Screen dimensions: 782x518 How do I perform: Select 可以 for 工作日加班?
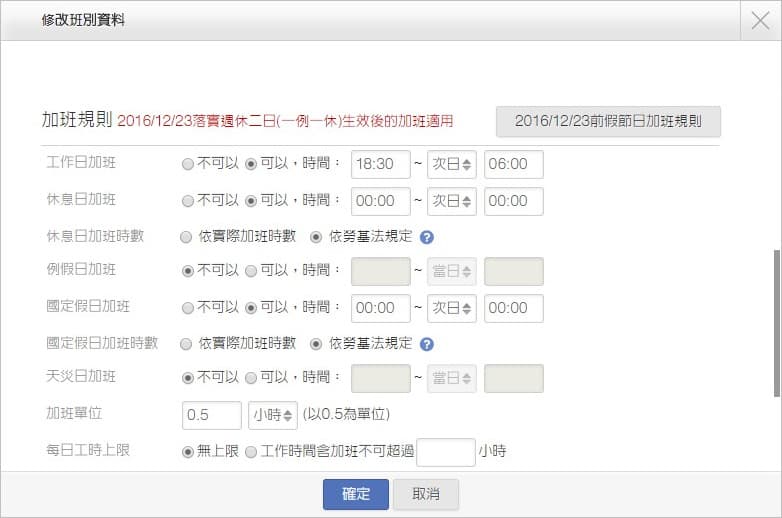(251, 164)
